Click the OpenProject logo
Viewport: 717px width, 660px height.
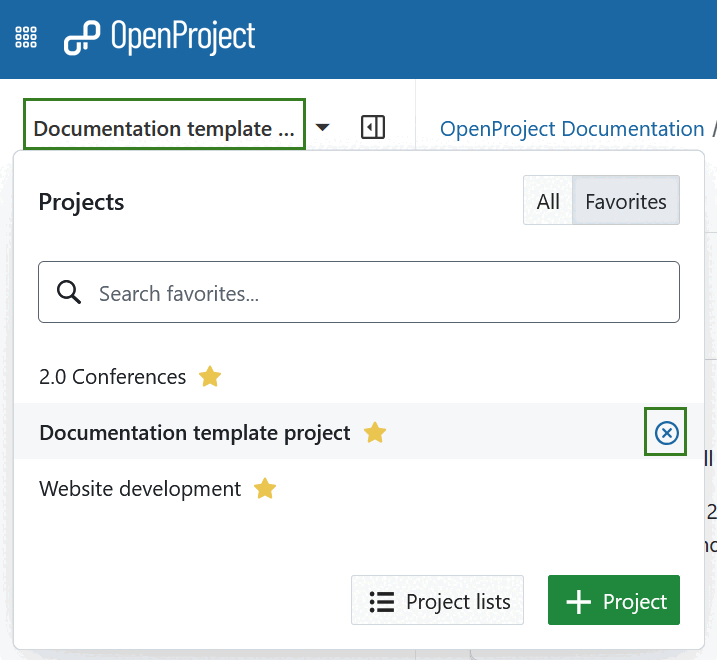tap(160, 38)
